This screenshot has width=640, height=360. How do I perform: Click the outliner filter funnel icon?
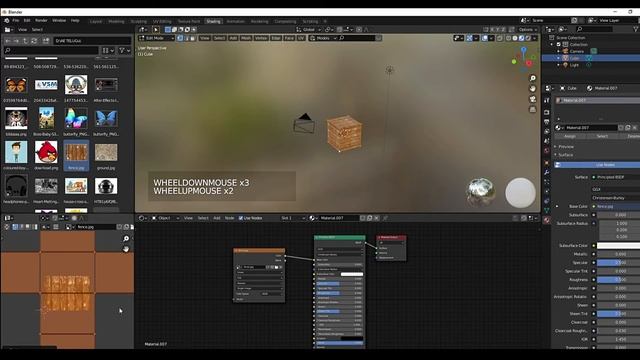point(636,29)
